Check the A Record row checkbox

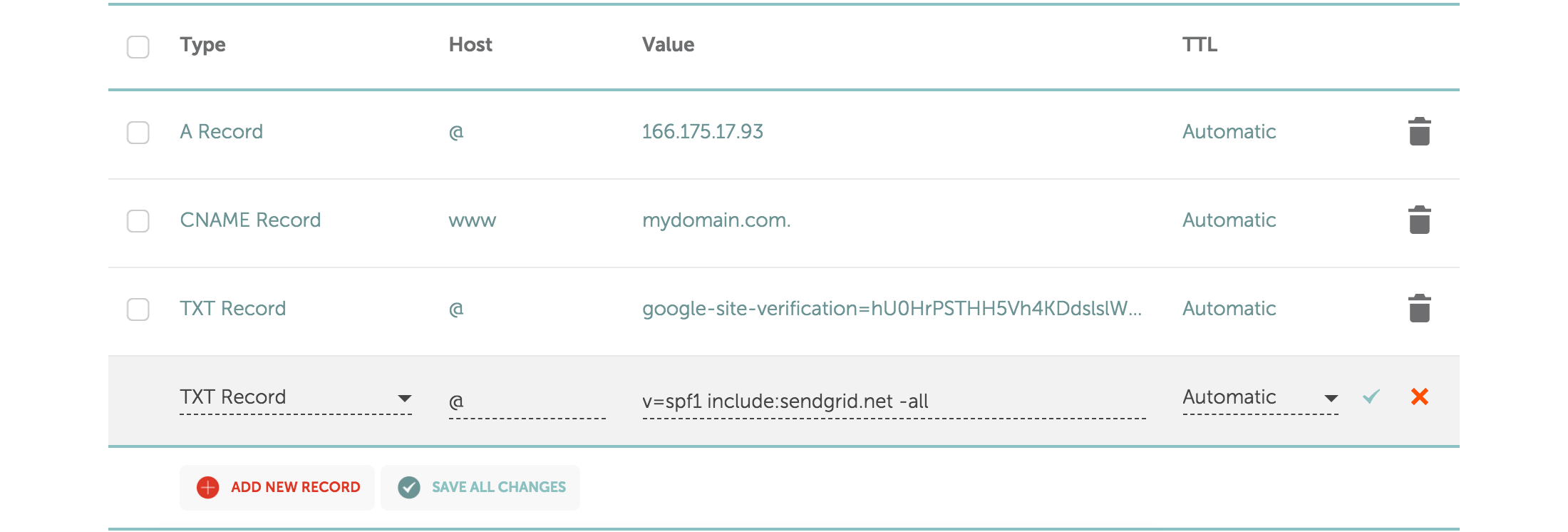point(138,132)
